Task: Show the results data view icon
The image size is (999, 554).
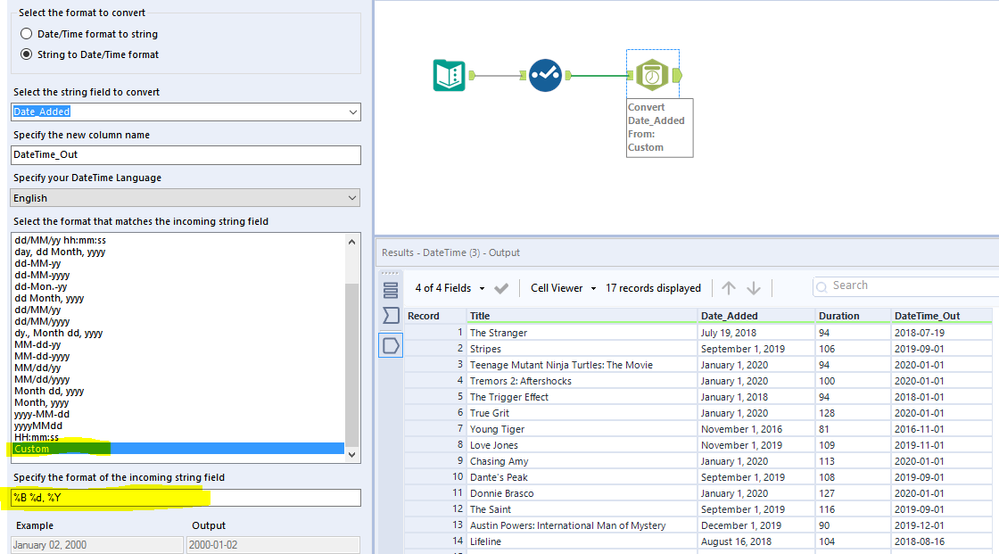Action: (391, 346)
